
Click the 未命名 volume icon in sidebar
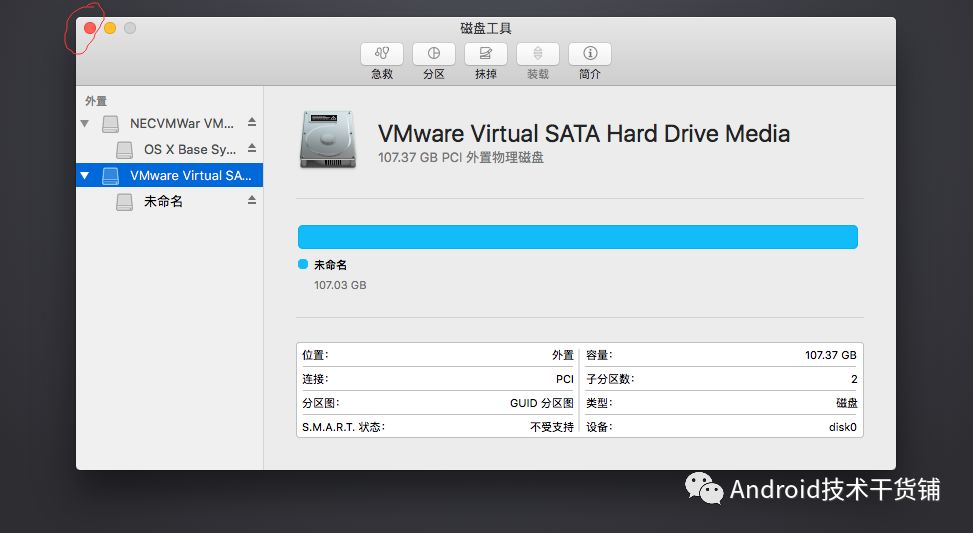point(125,202)
